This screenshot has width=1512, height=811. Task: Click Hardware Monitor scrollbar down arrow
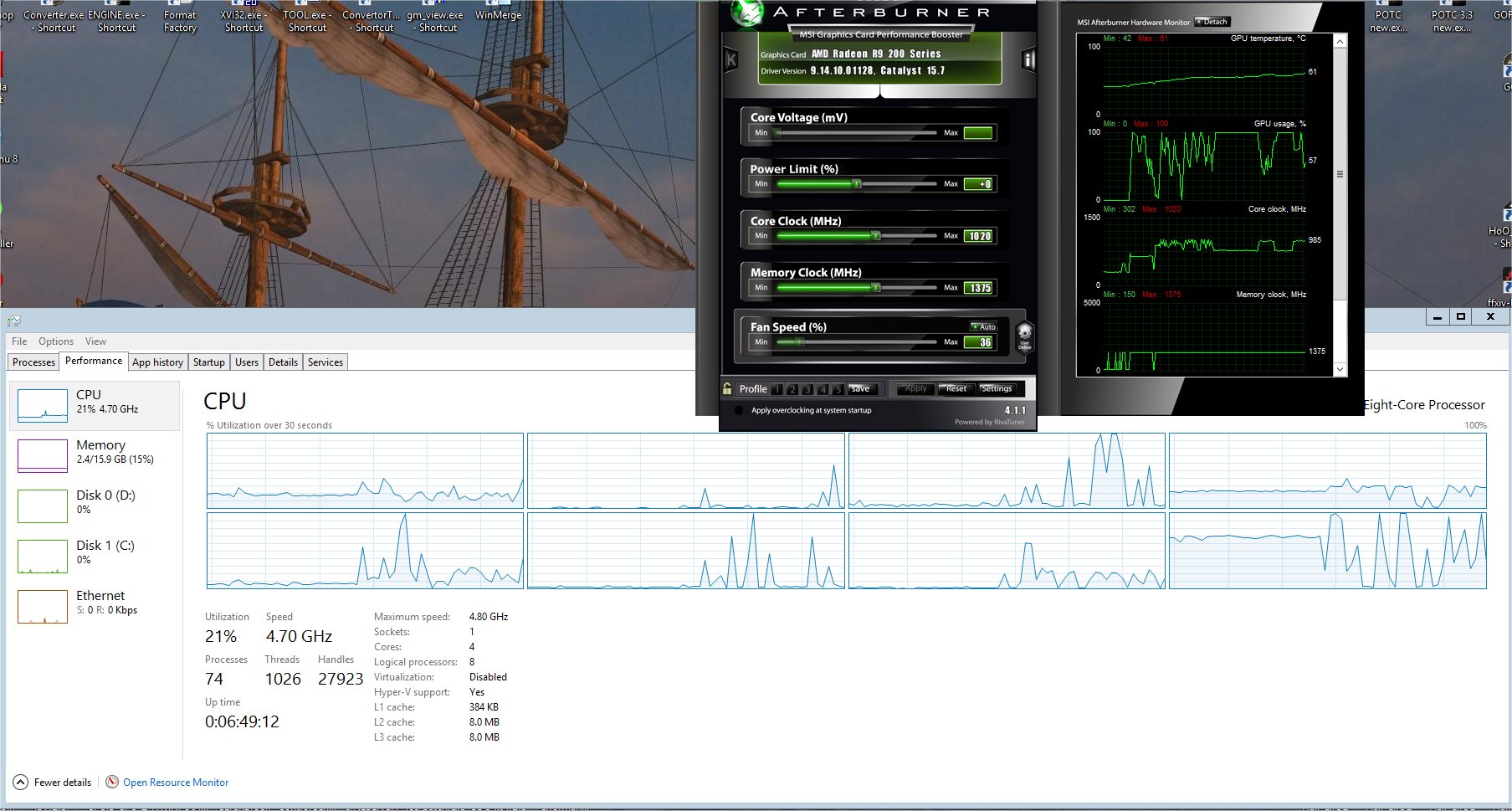pos(1340,369)
